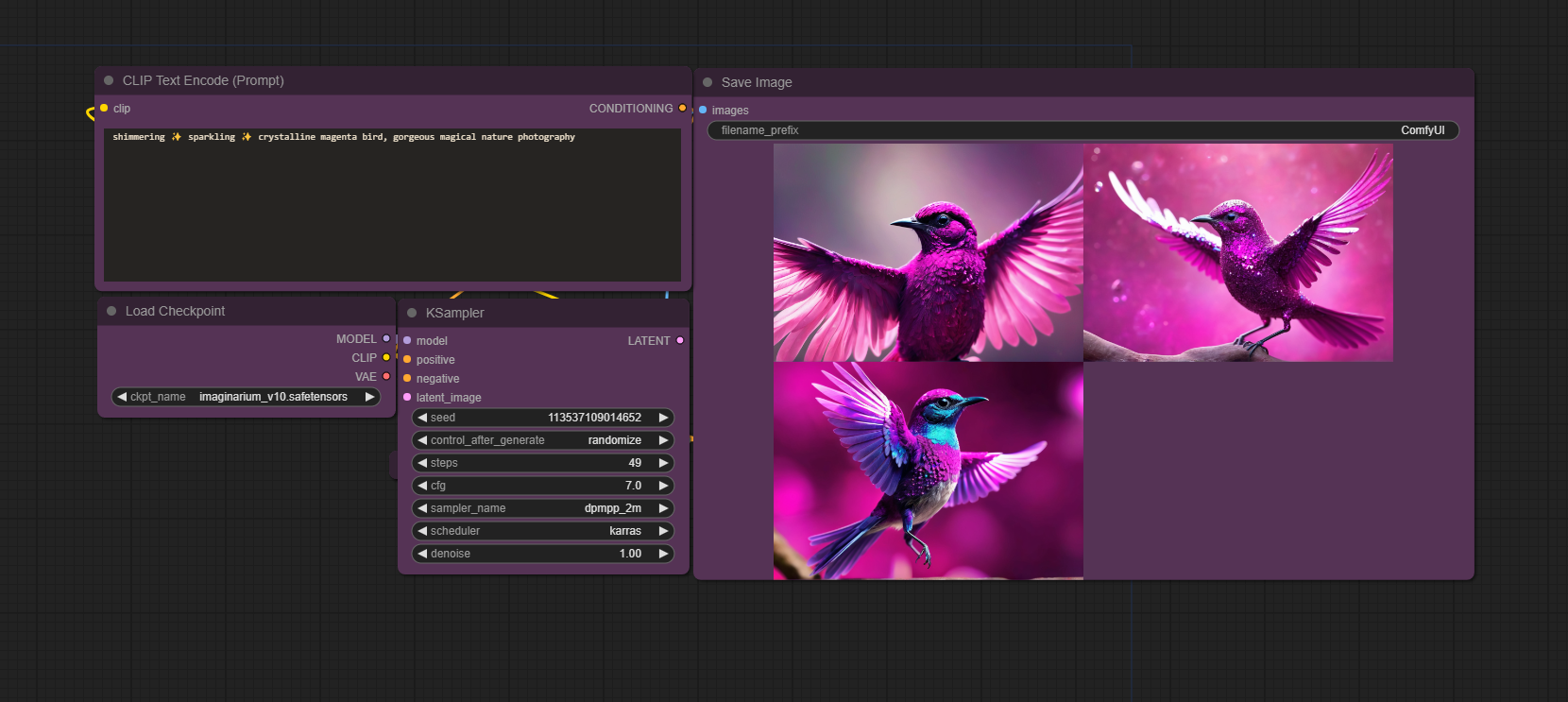This screenshot has width=1568, height=702.
Task: Click the CONDITIONING output socket dot
Action: pyautogui.click(x=682, y=109)
